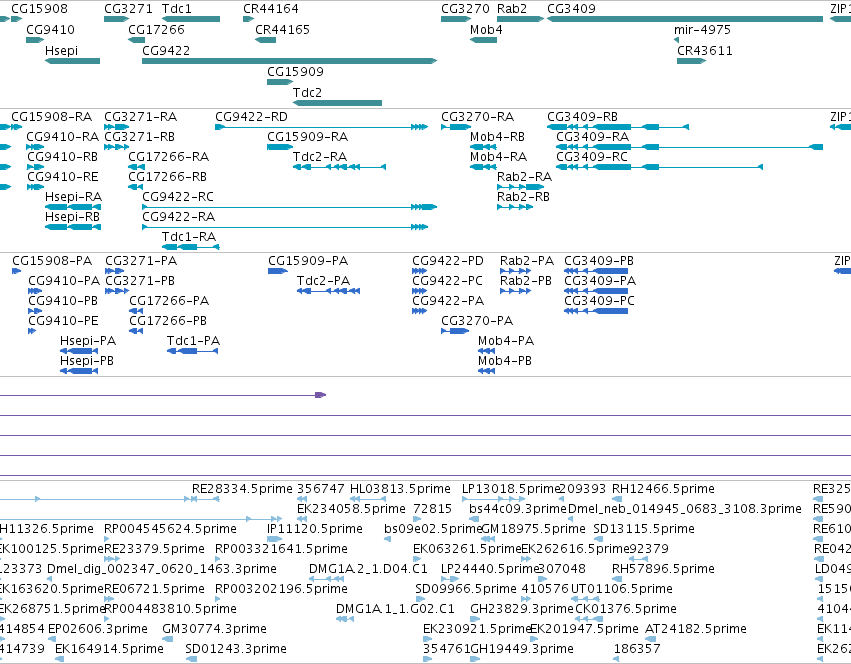Click the CG15909-PA protein label
Viewport: 851px width, 664px height.
(x=308, y=261)
